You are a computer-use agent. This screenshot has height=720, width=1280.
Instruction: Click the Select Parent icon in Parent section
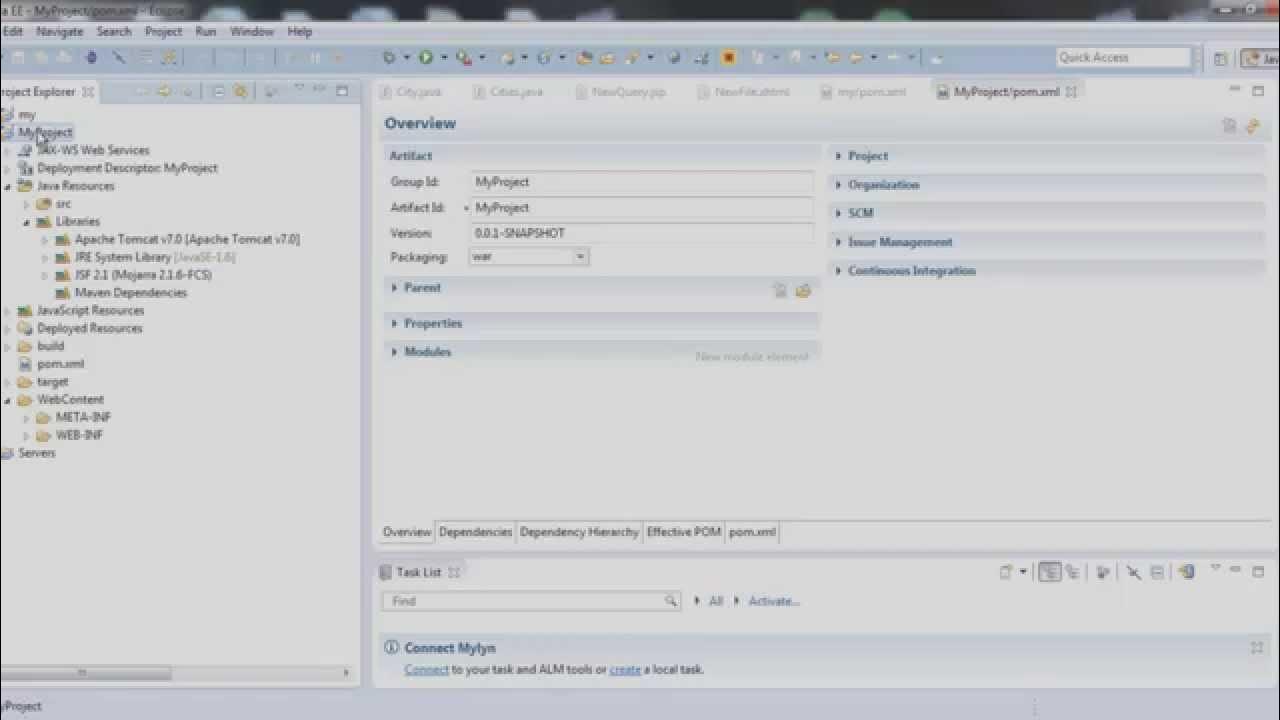coord(780,291)
